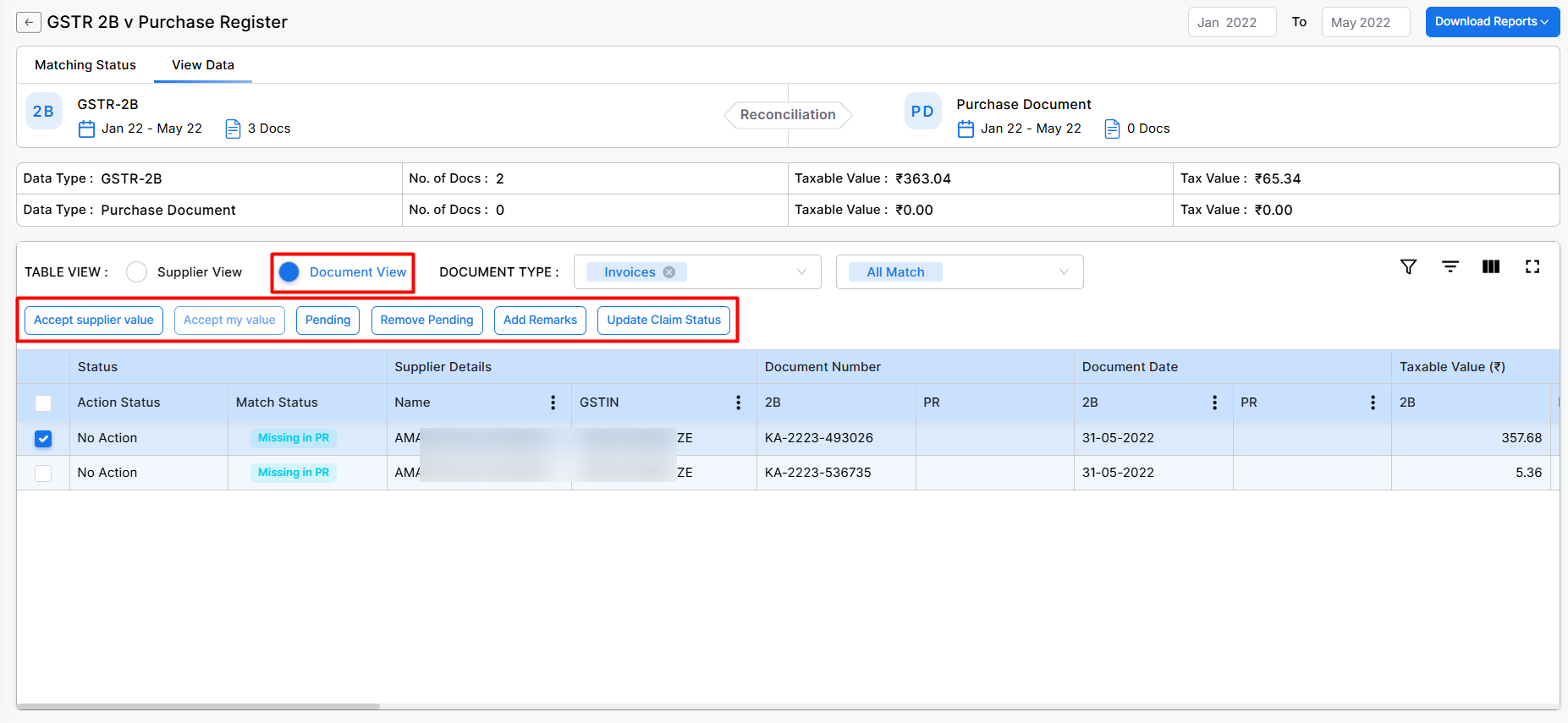Click Accept supplier value button
Screen dimensions: 1568x723
[x=94, y=320]
